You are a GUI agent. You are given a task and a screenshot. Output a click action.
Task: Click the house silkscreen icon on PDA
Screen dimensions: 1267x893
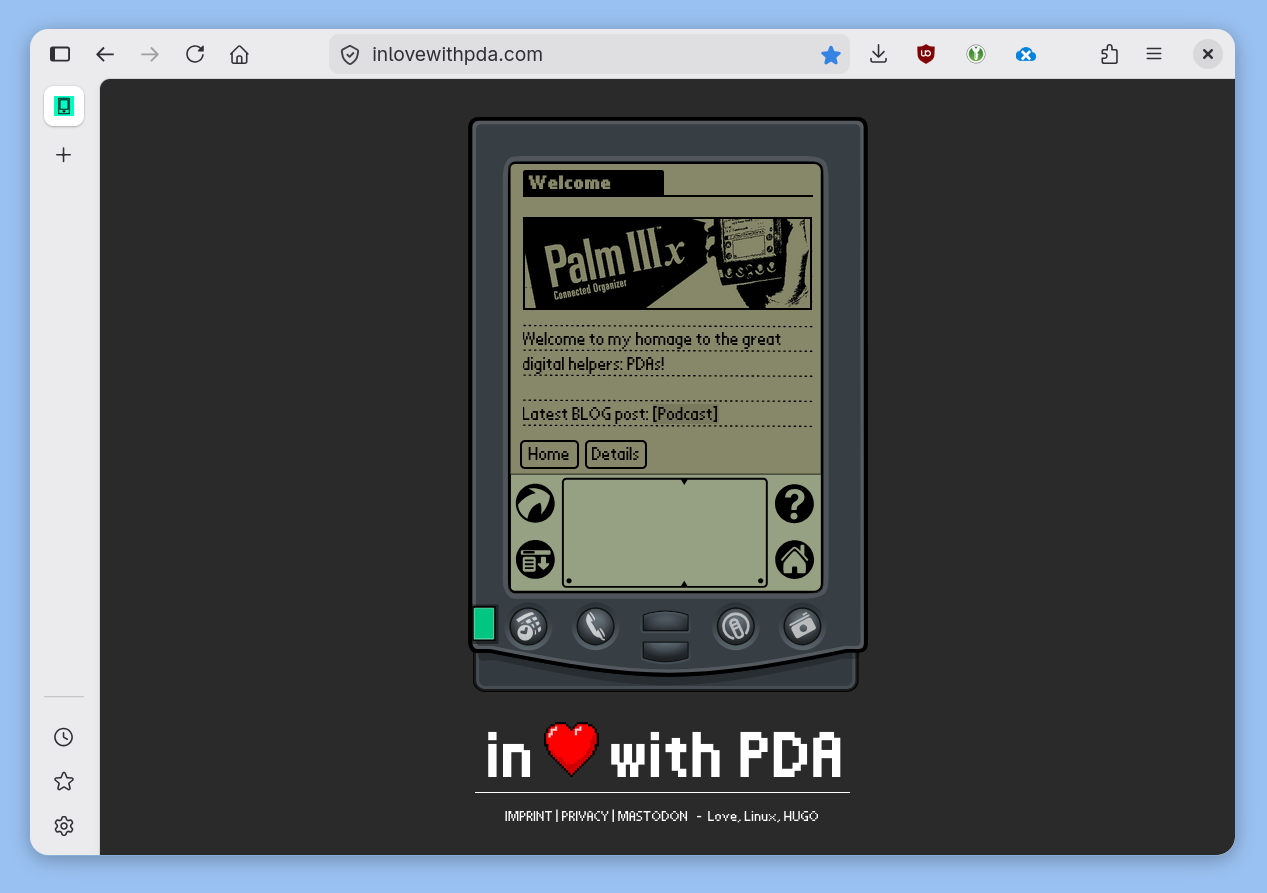(x=794, y=560)
